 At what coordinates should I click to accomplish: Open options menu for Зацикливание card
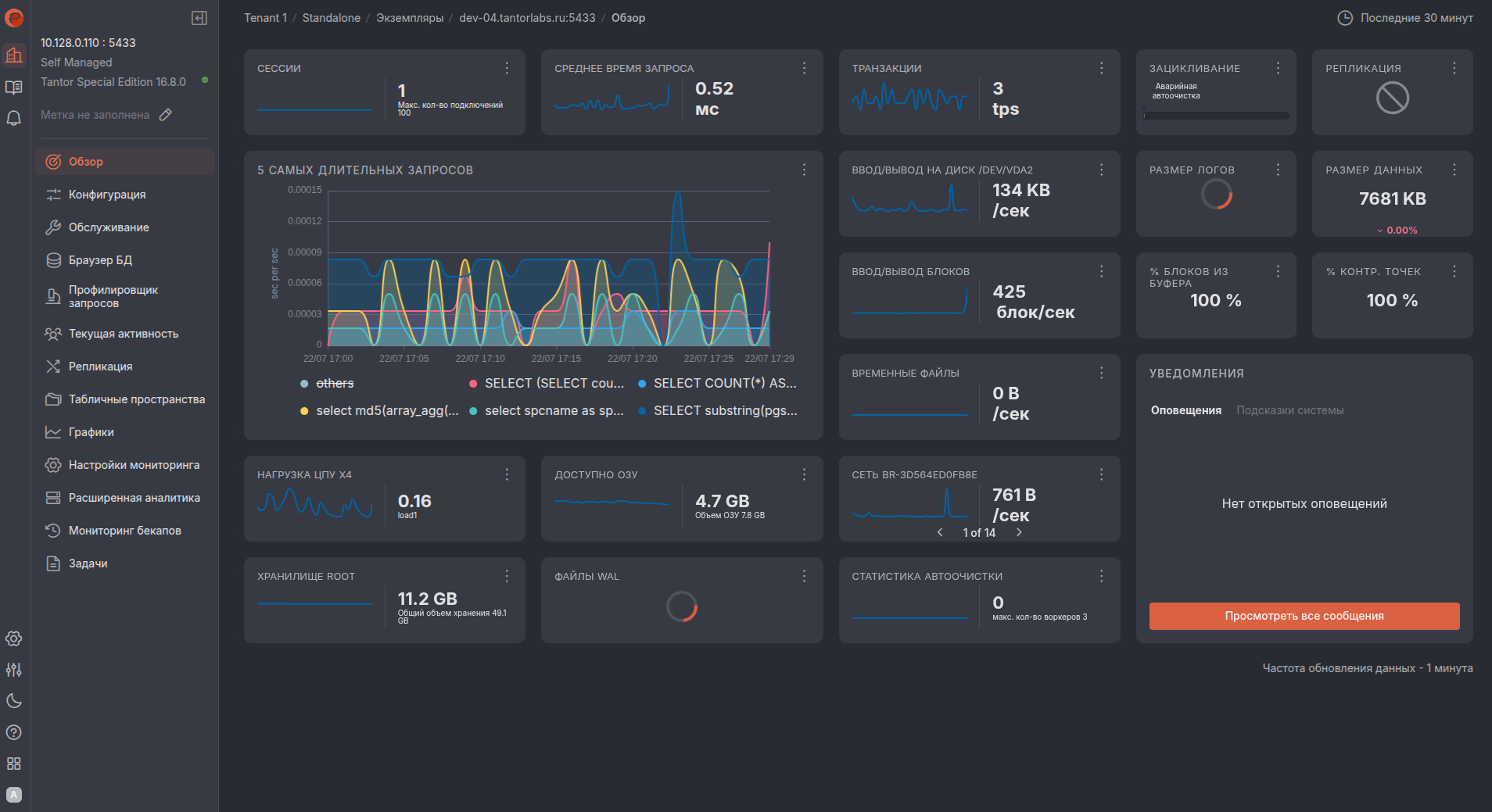click(x=1278, y=68)
